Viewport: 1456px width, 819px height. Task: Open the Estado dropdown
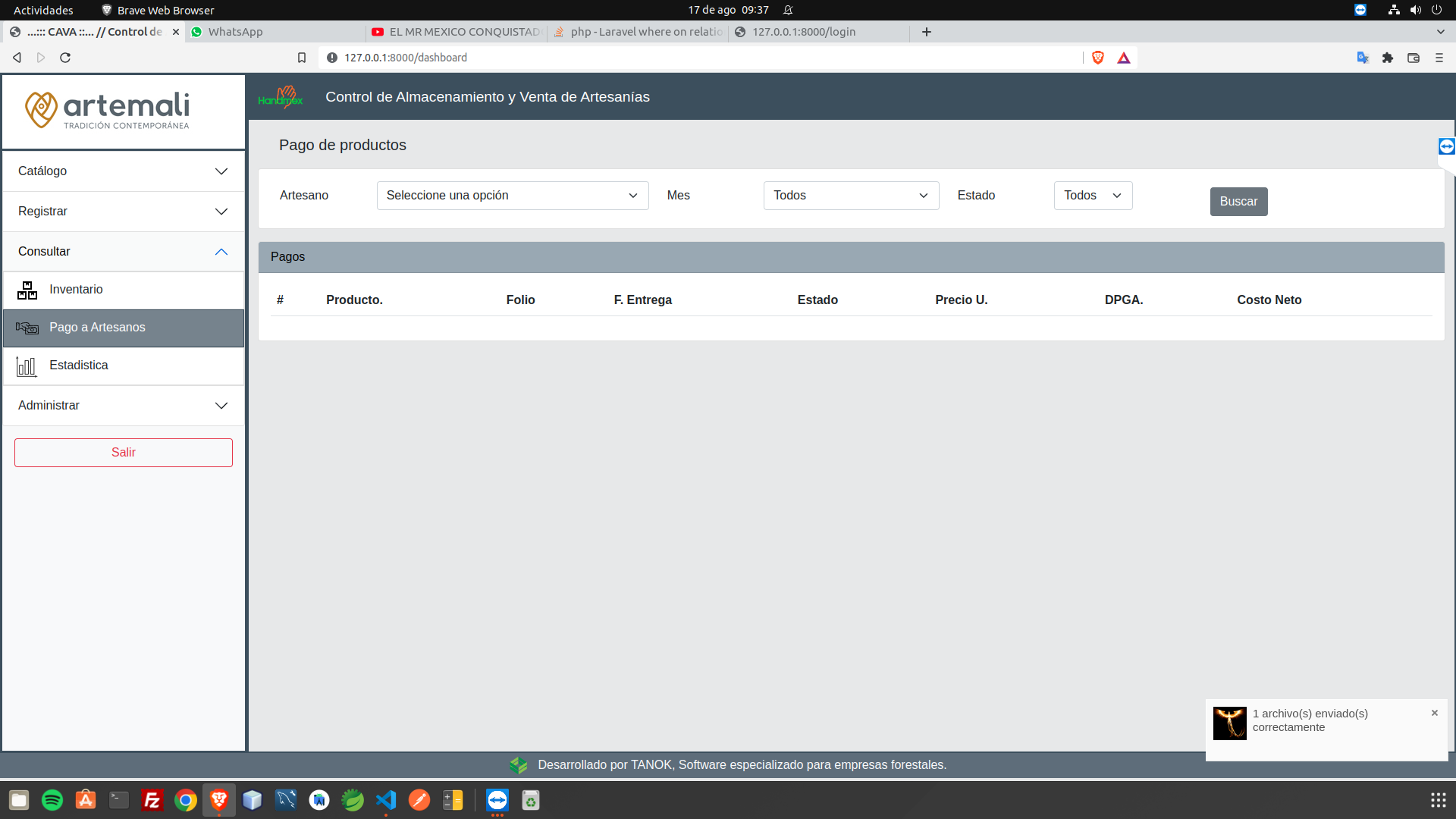pyautogui.click(x=1092, y=196)
